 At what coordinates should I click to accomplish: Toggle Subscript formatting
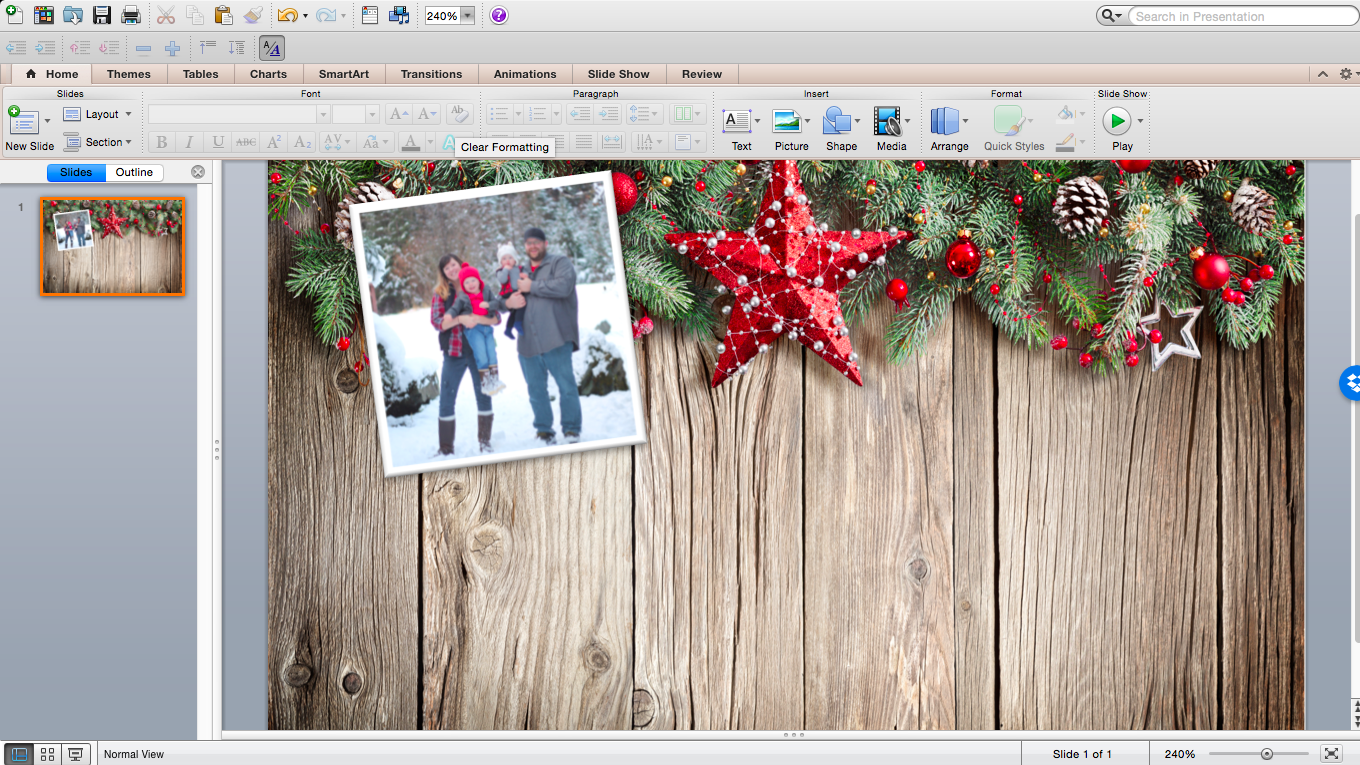point(302,143)
